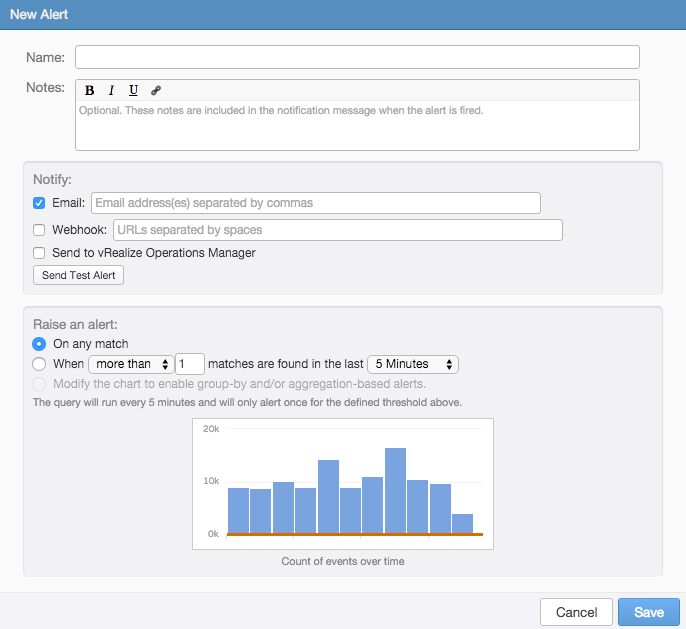
Task: Click the Webhook URLs input field
Action: click(337, 230)
